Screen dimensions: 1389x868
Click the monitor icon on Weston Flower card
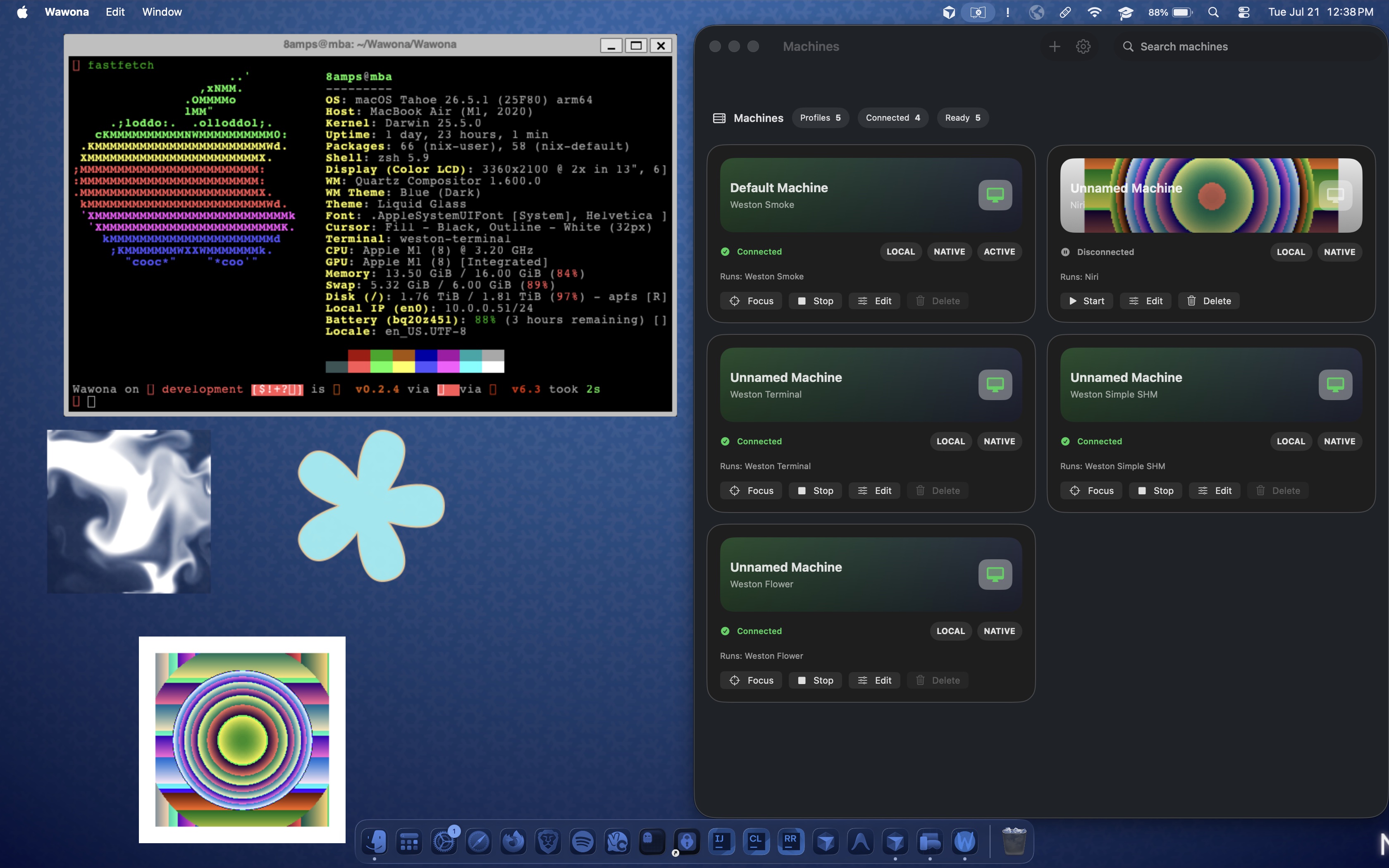pyautogui.click(x=995, y=574)
